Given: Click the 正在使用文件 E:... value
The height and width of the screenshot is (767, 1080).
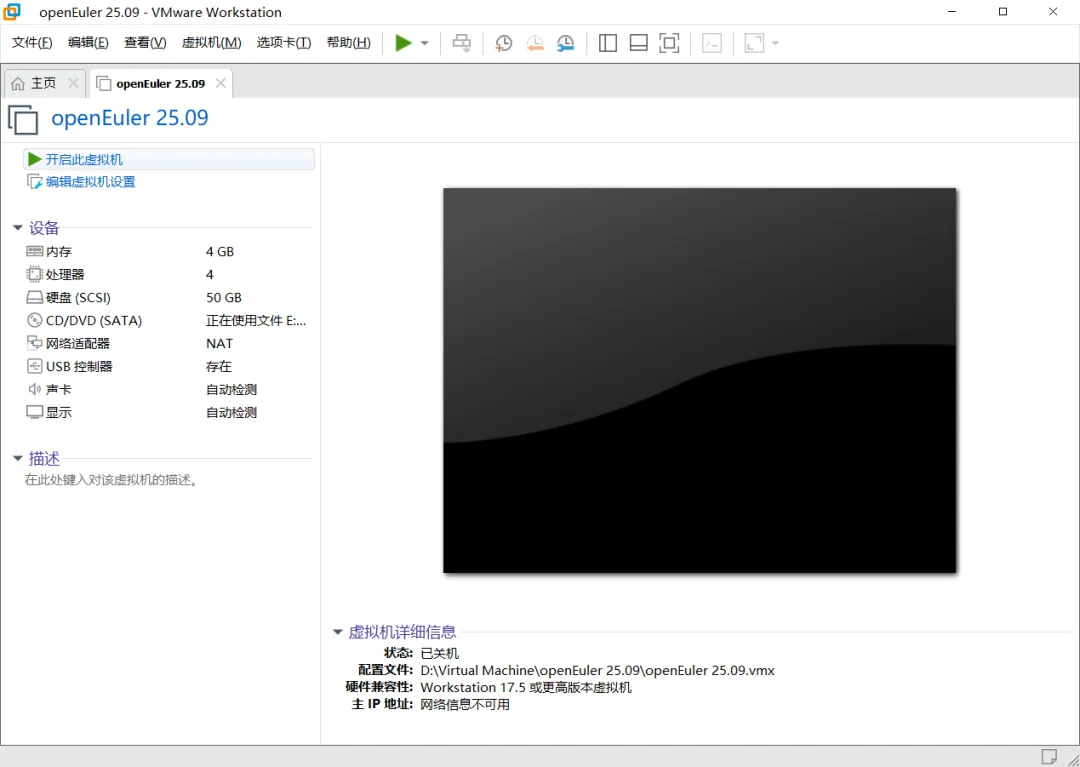Looking at the screenshot, I should pos(256,321).
